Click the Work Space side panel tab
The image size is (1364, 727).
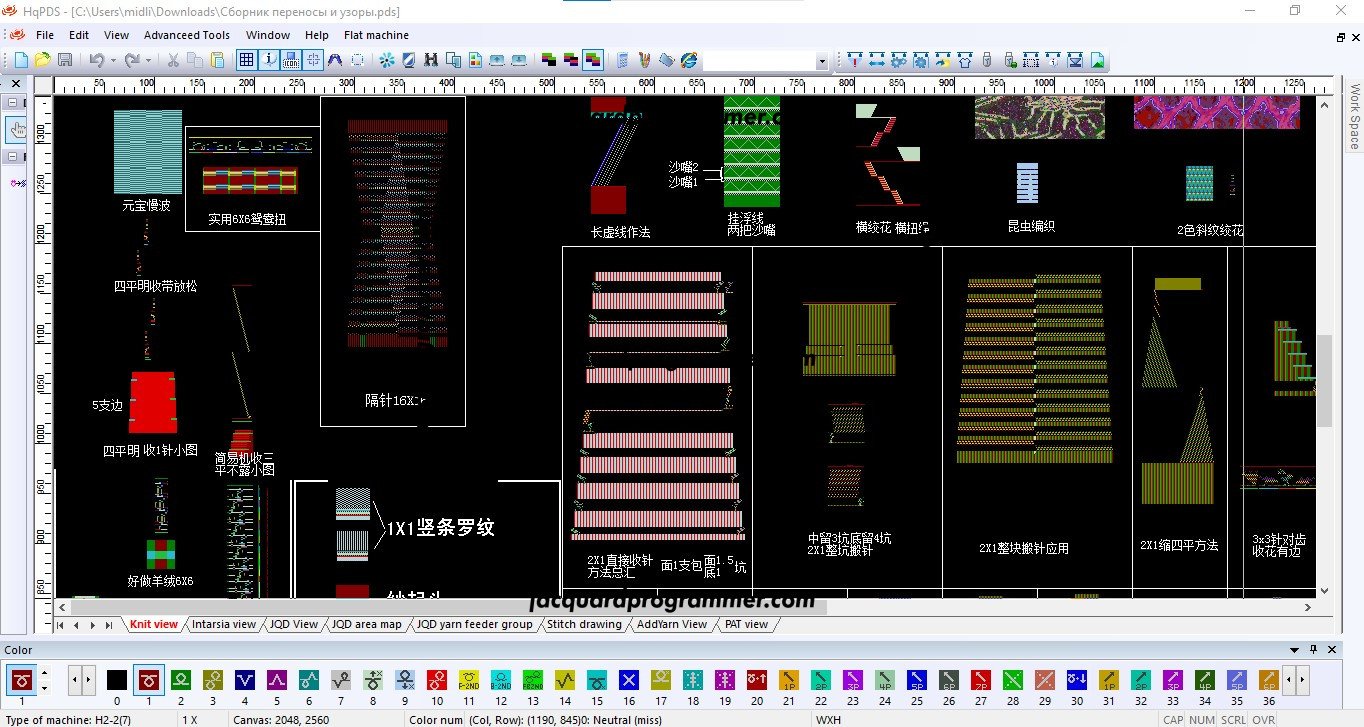point(1355,117)
